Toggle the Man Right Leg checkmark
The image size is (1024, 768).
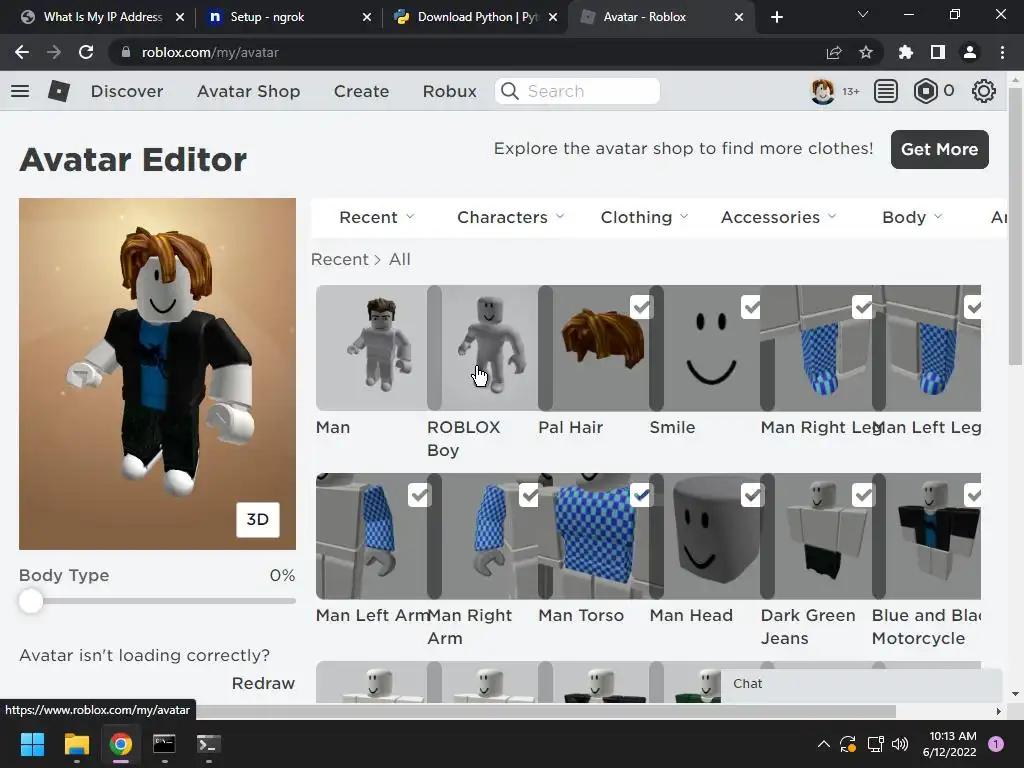point(863,306)
